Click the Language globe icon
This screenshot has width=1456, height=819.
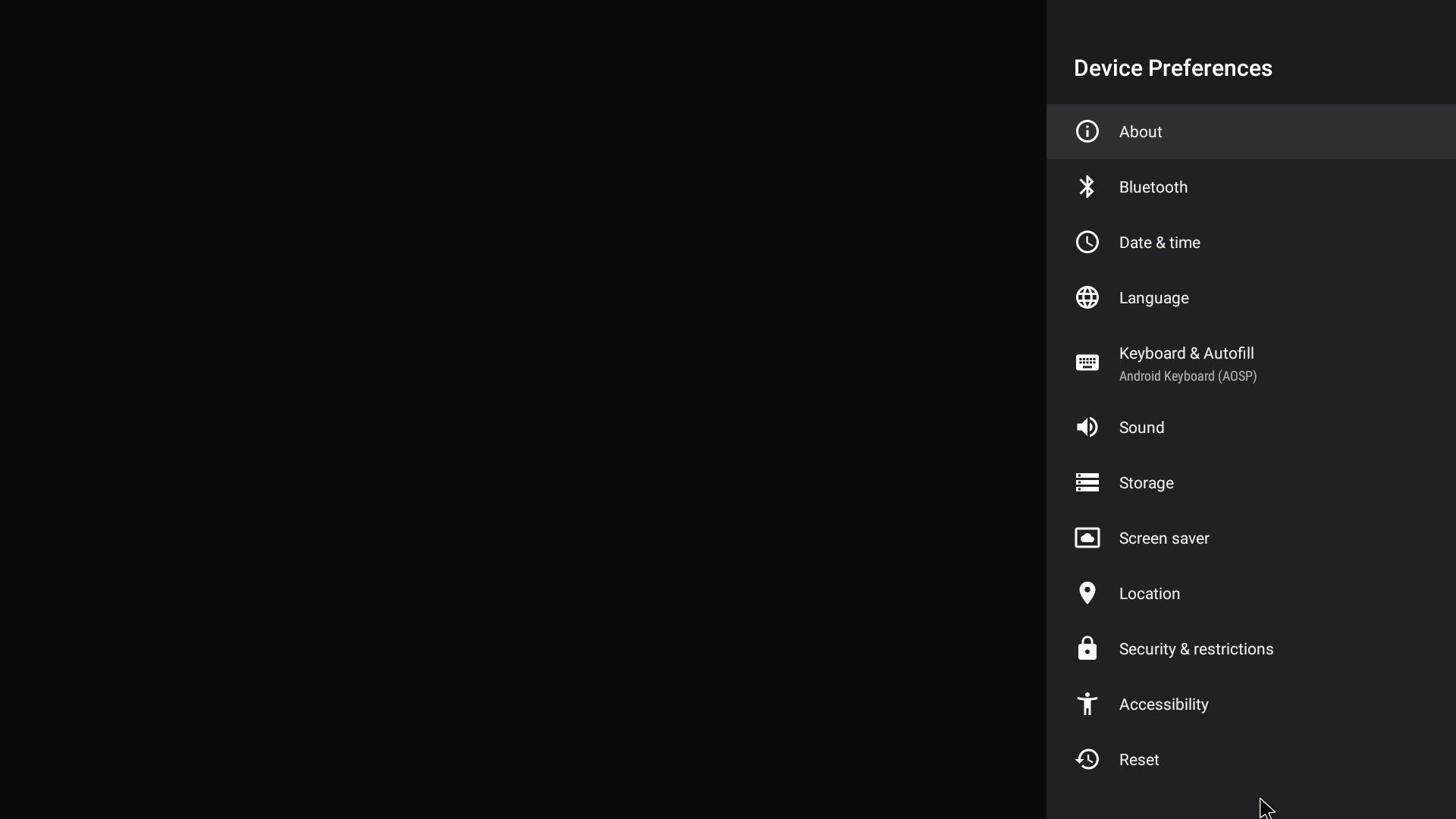(1087, 297)
